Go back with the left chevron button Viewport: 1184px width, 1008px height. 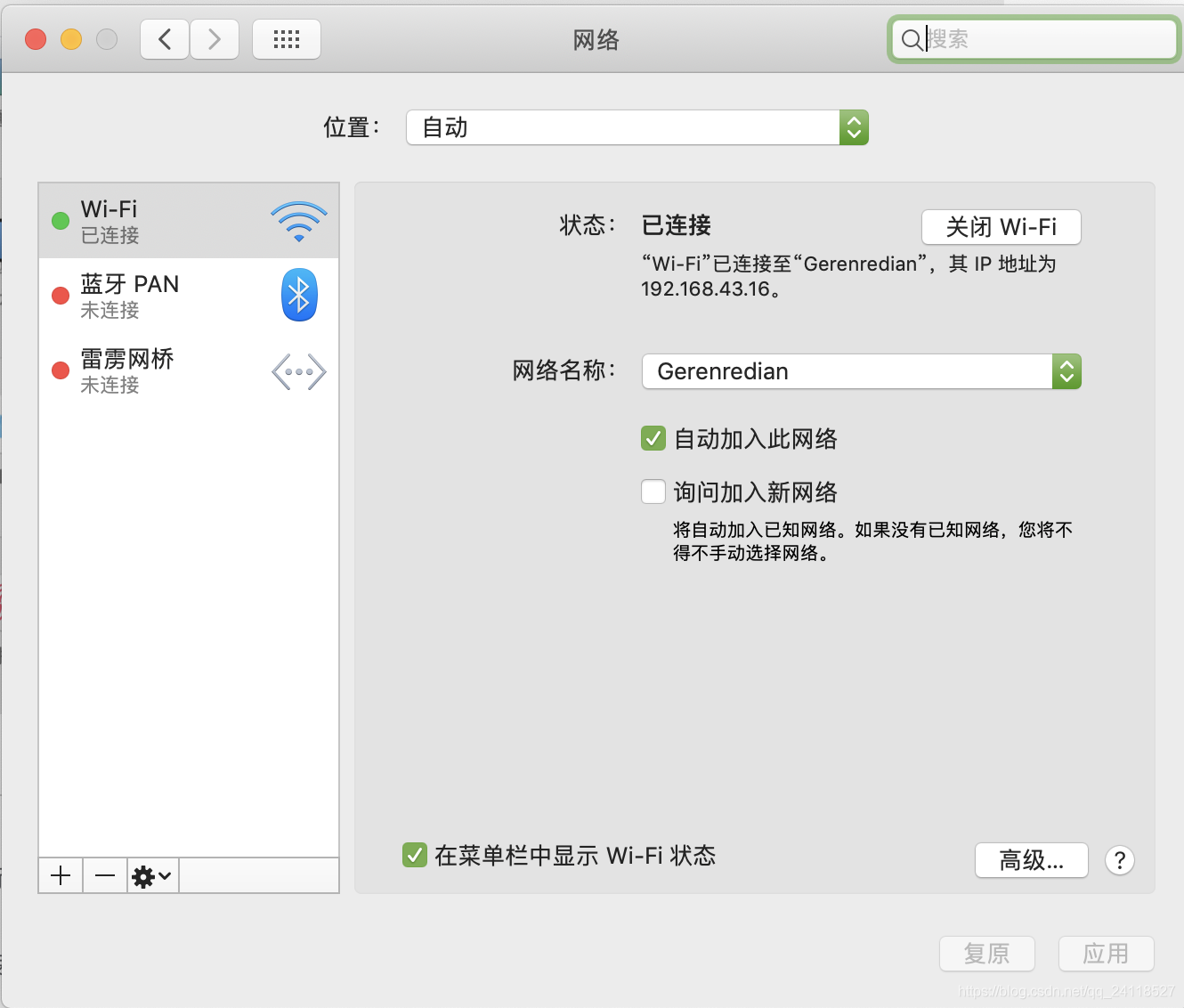(x=165, y=39)
